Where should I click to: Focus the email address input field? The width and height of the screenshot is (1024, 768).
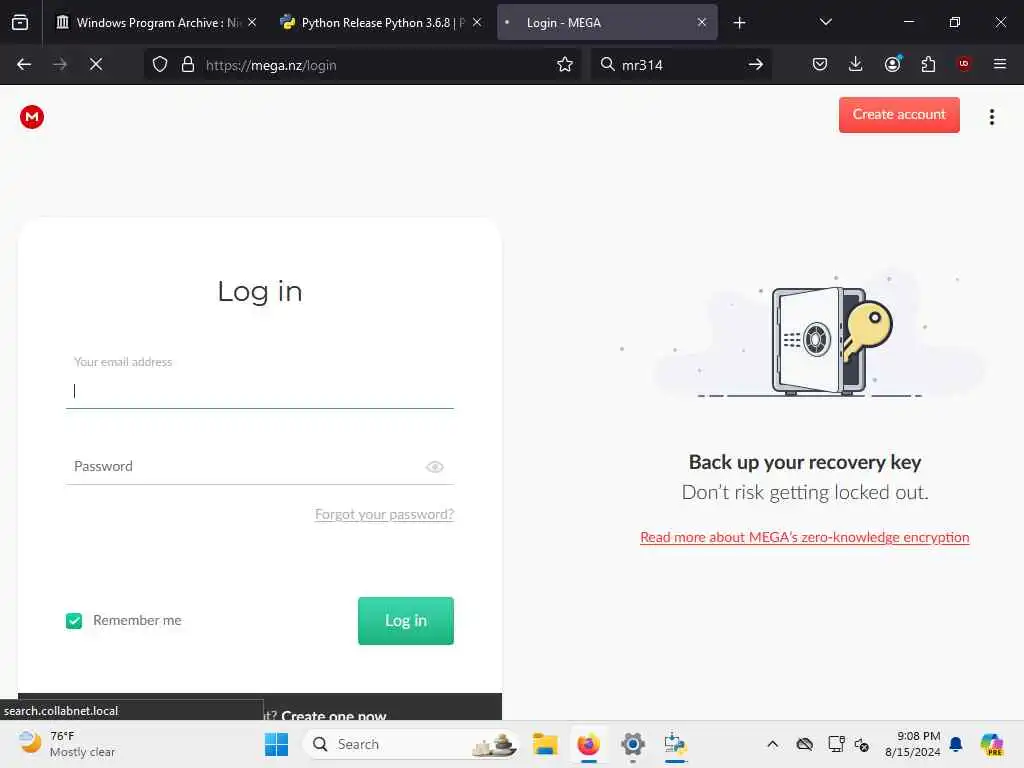pos(259,391)
